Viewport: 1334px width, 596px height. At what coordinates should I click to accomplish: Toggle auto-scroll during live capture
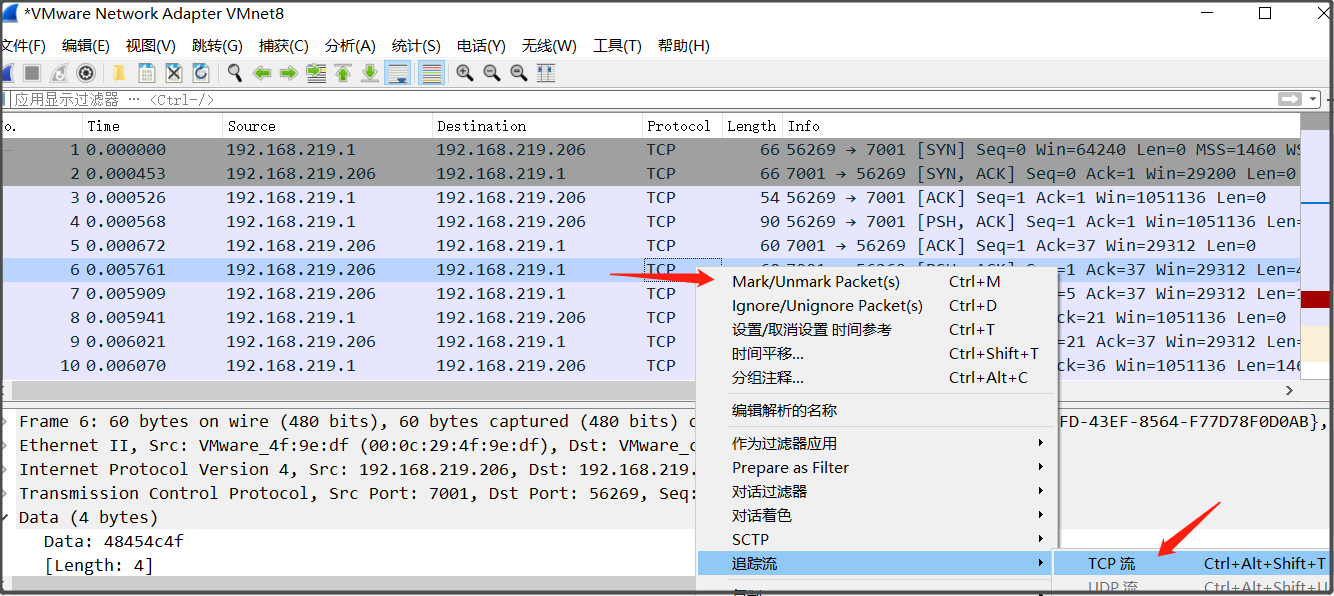pos(397,73)
